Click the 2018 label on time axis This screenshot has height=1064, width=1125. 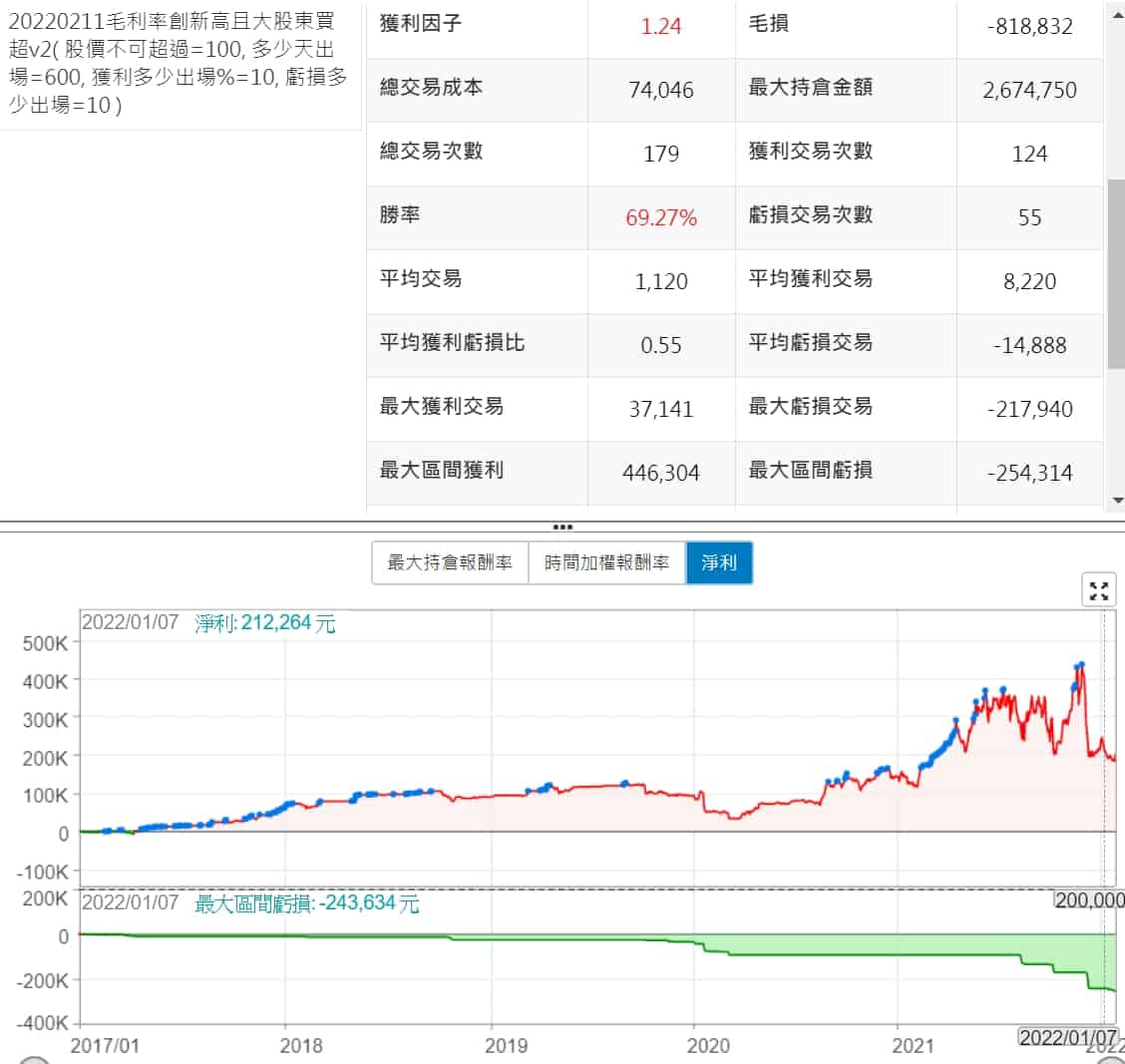click(301, 1045)
